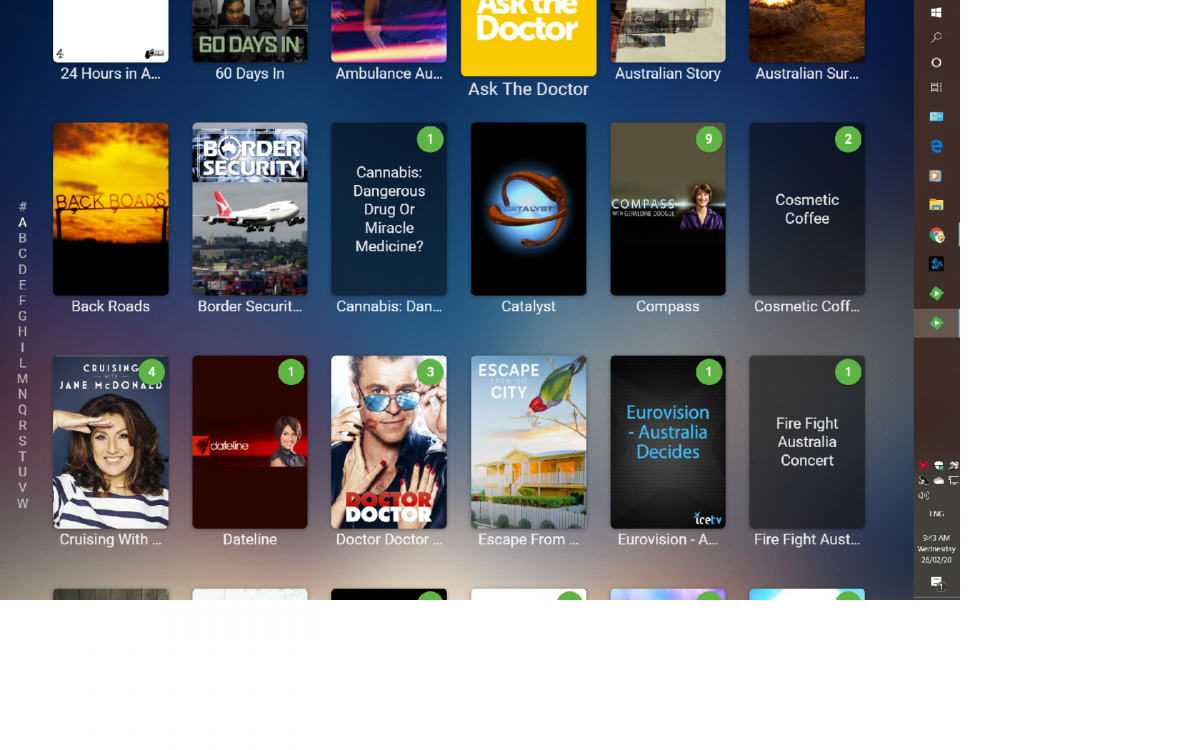Open the Cruising With Jane McDonald poster
The height and width of the screenshot is (750, 1200).
110,442
